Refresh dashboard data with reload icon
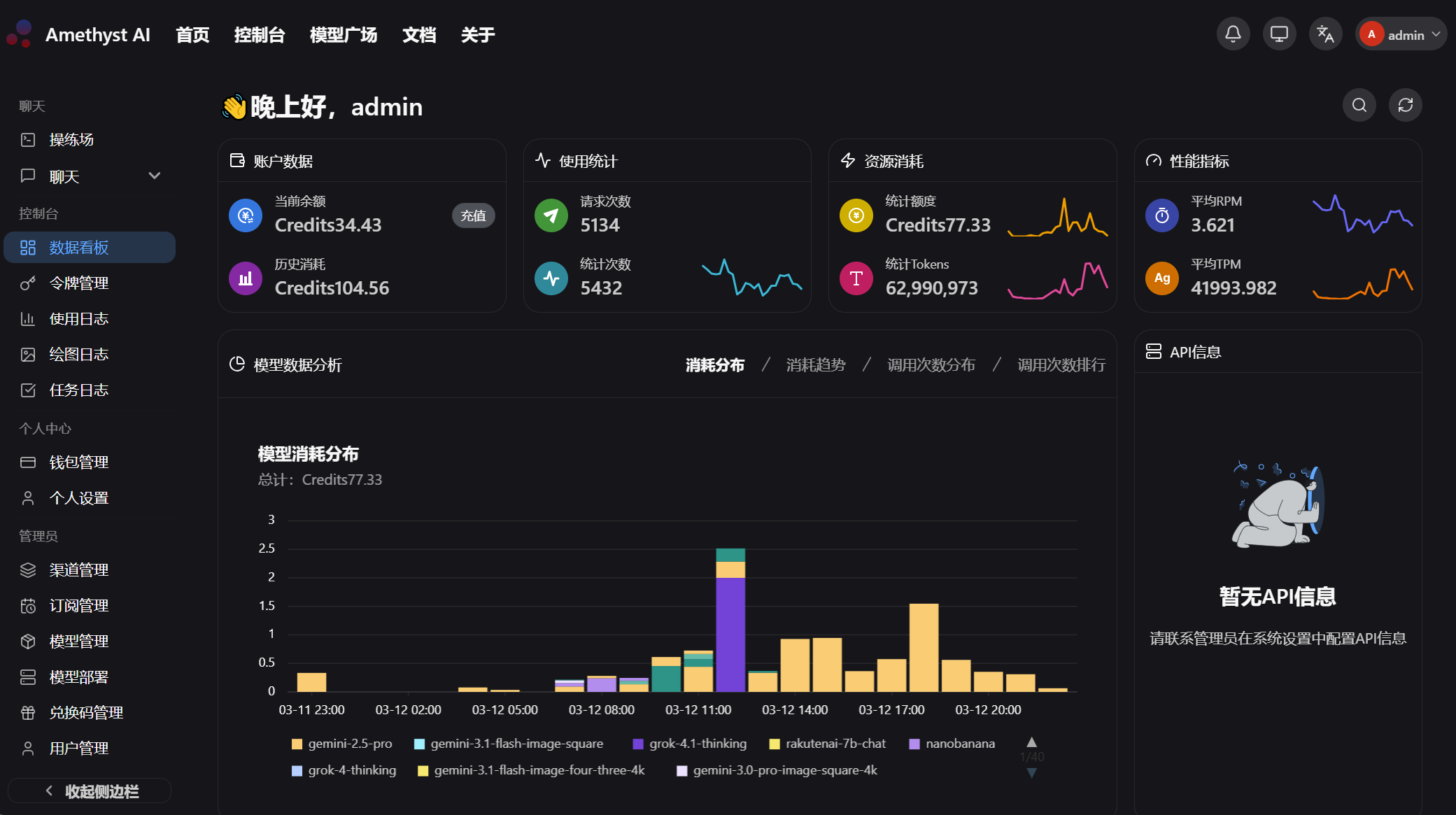Viewport: 1456px width, 815px height. pyautogui.click(x=1405, y=105)
